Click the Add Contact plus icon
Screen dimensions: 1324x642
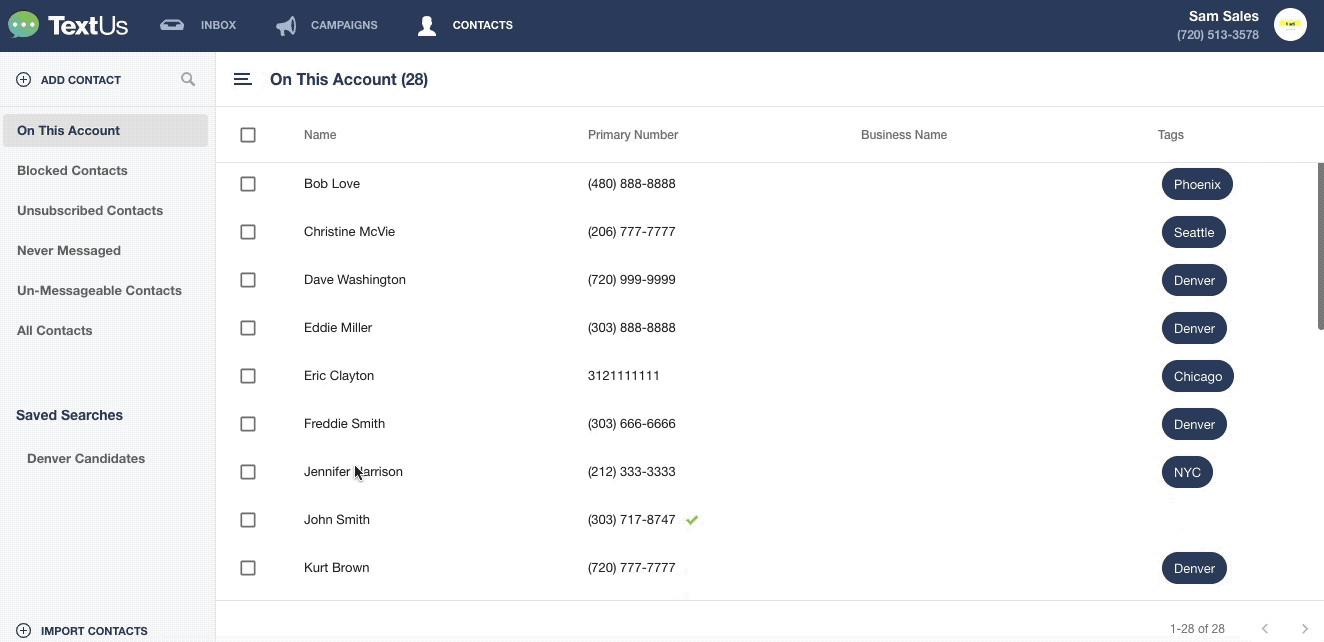(x=24, y=80)
